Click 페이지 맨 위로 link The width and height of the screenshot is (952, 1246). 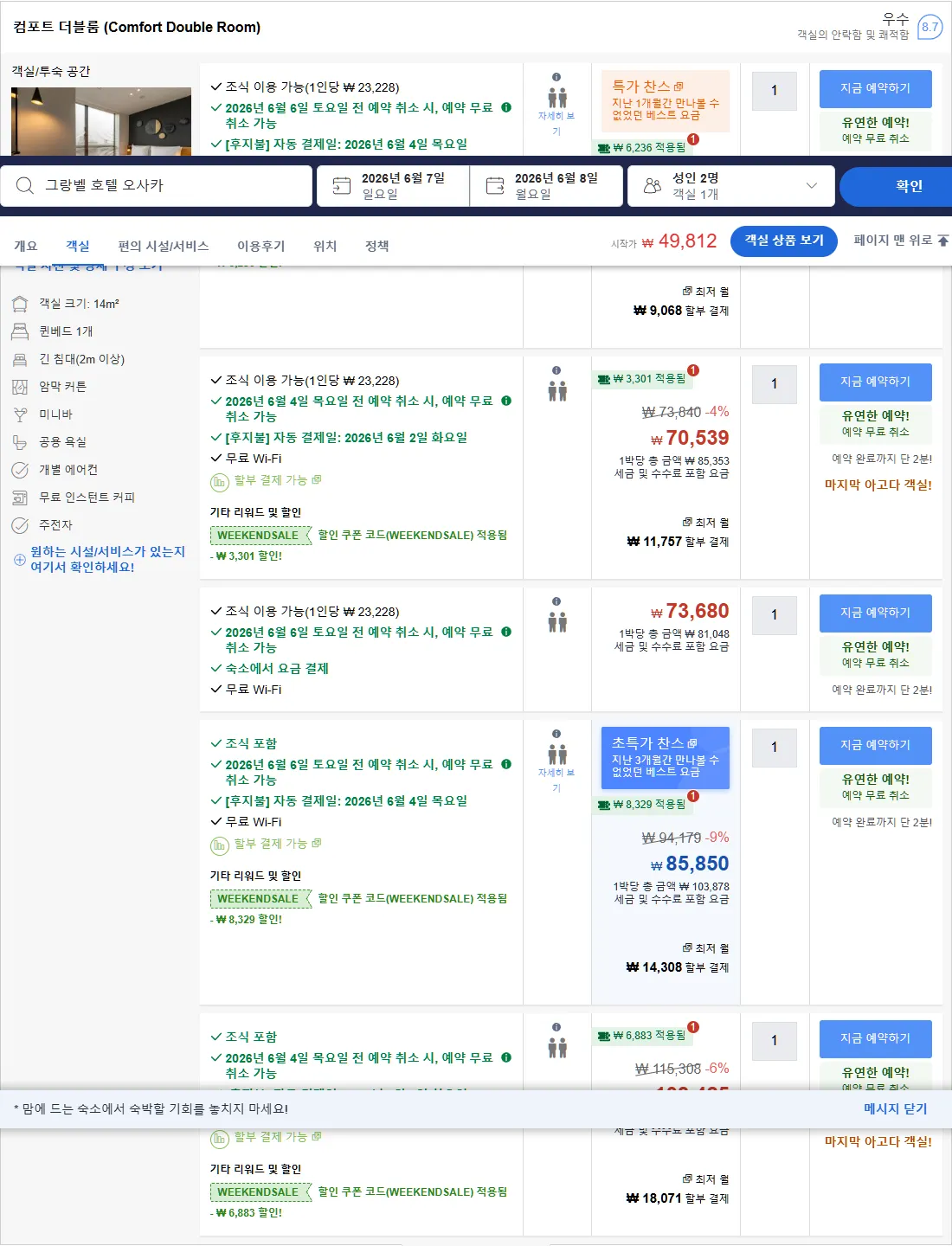coord(893,240)
